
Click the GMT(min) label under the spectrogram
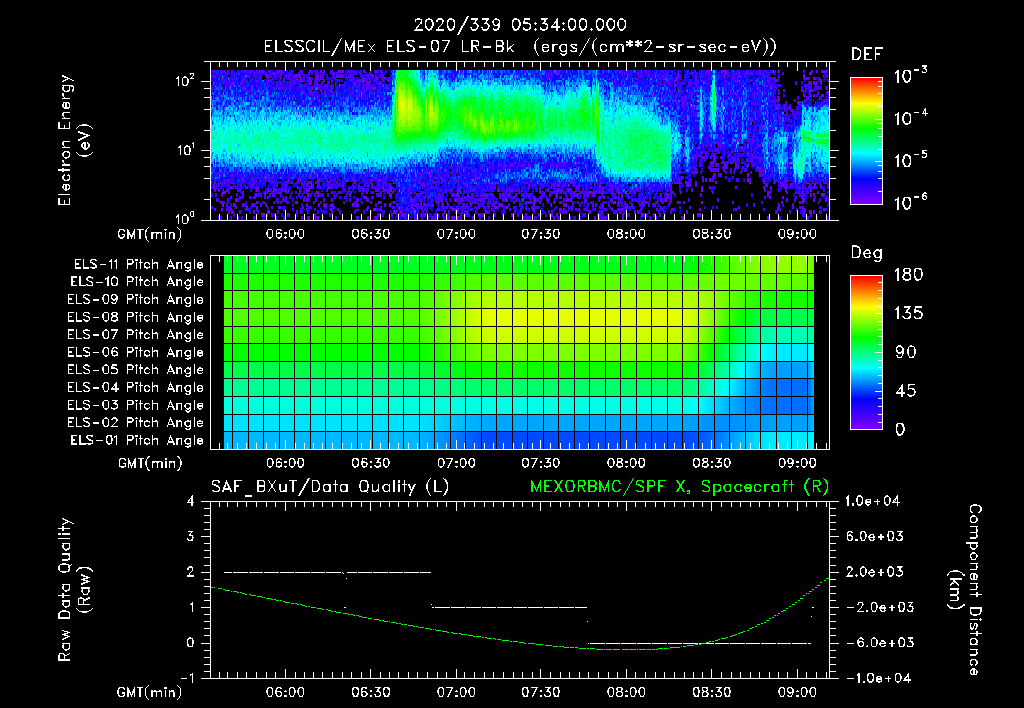[x=150, y=234]
